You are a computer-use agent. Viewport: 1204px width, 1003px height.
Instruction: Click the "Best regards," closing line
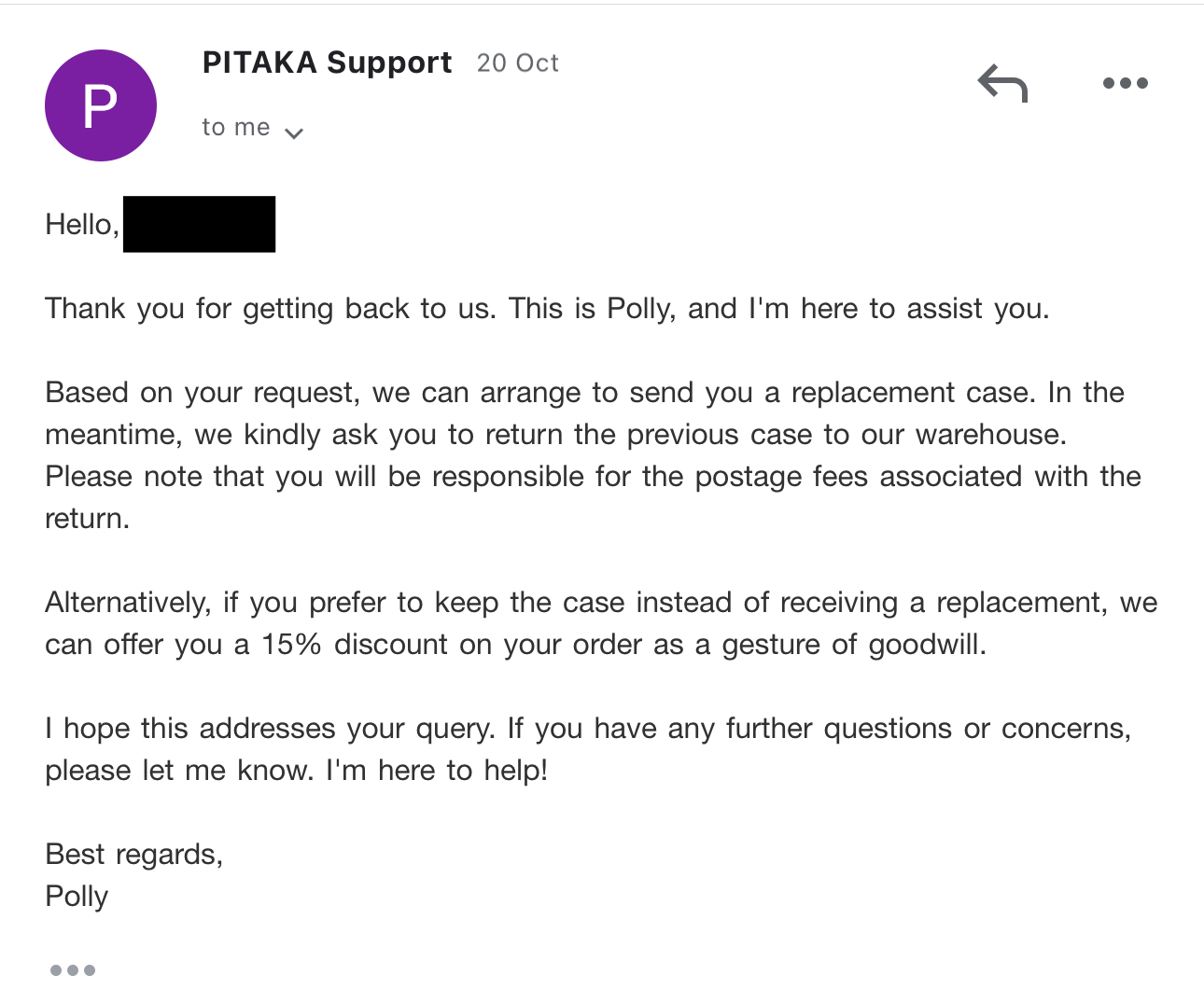pyautogui.click(x=133, y=856)
